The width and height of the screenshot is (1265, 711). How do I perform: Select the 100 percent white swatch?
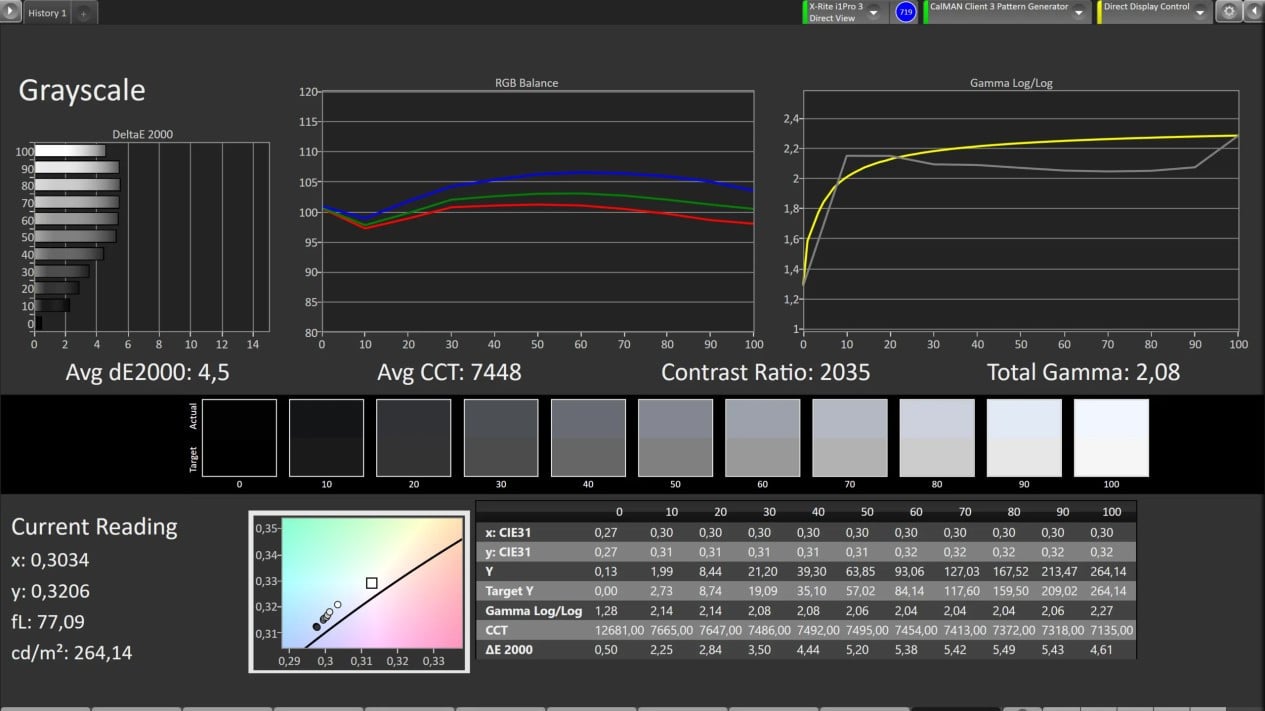1111,437
